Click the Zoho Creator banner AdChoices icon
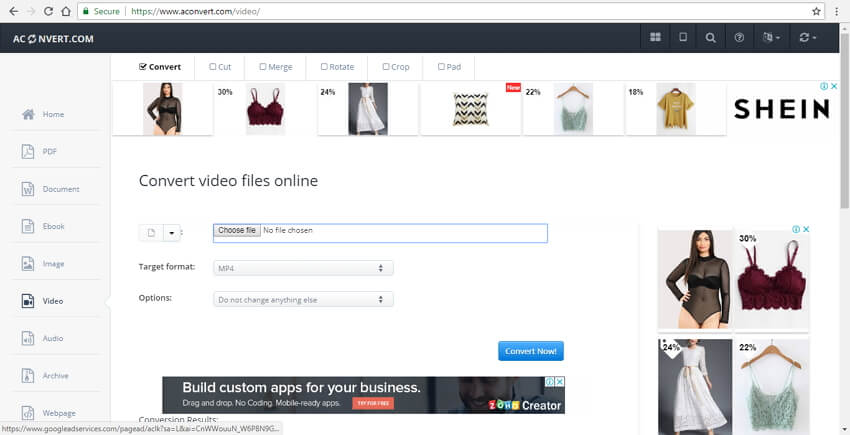Image resolution: width=850 pixels, height=435 pixels. point(550,381)
